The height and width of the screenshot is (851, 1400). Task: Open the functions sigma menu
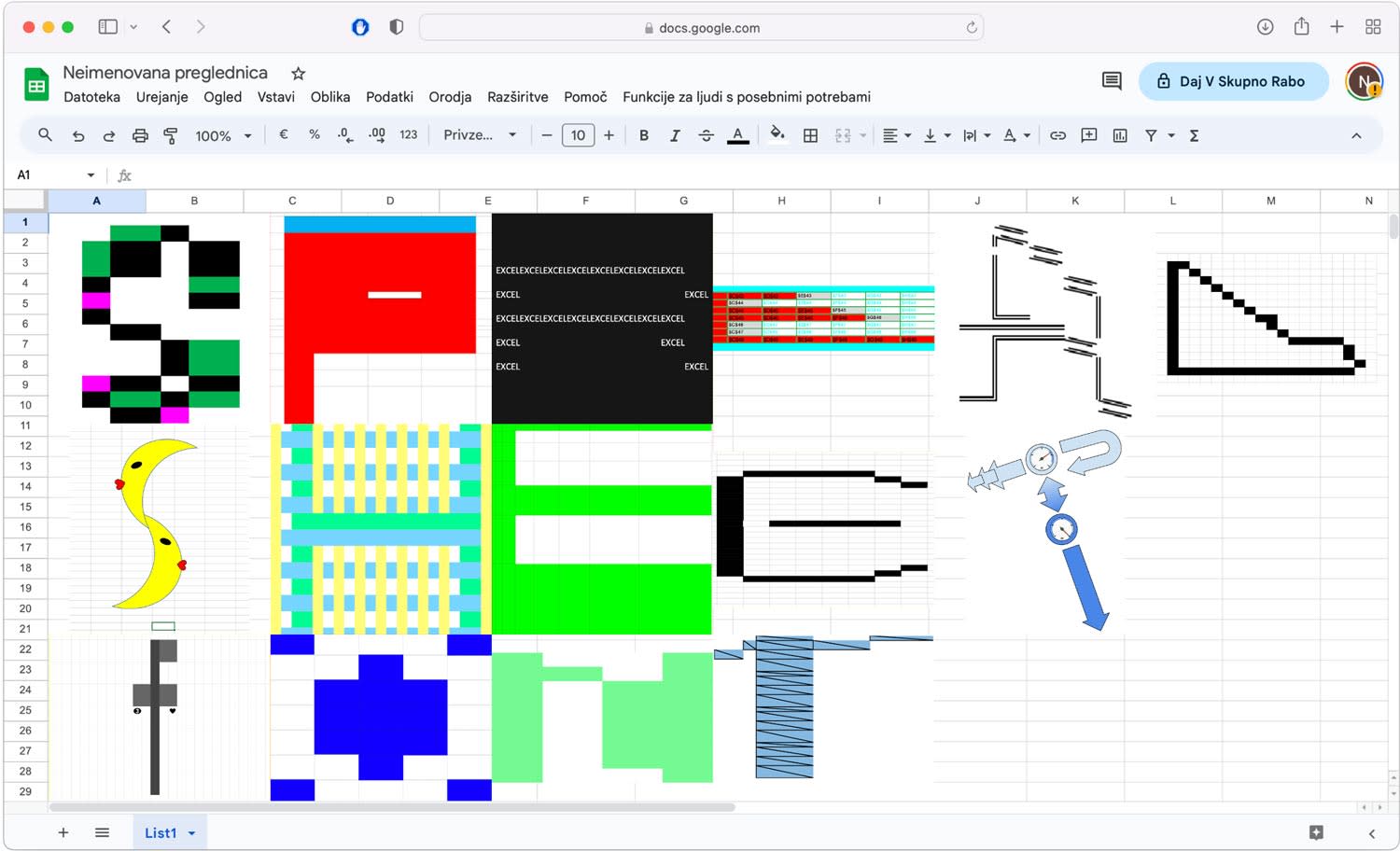click(1194, 135)
